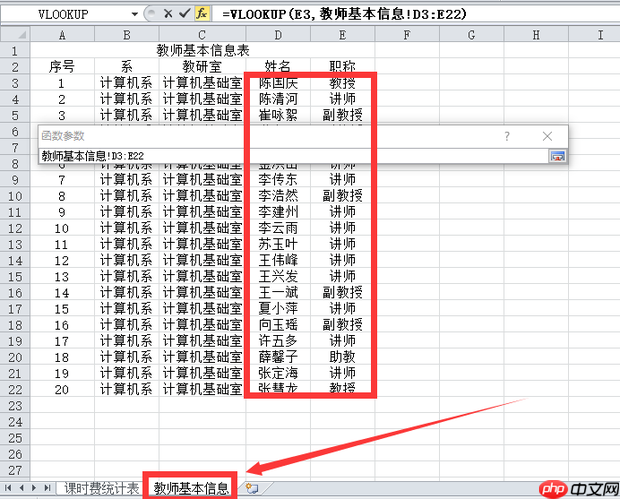Image resolution: width=620 pixels, height=499 pixels.
Task: Click name cell 李建州
Action: [278, 212]
